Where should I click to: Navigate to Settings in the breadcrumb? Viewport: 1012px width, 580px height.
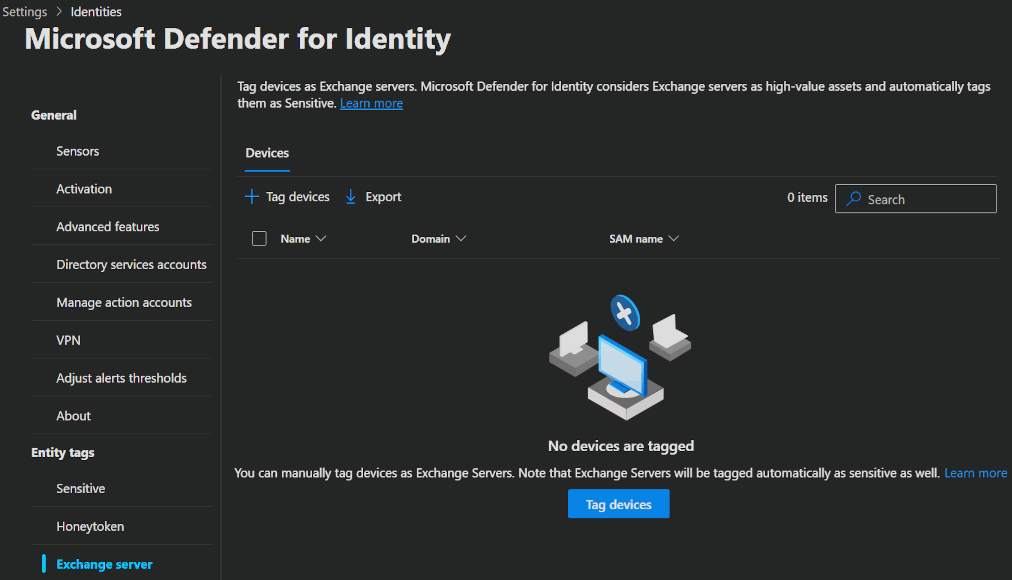pyautogui.click(x=25, y=12)
